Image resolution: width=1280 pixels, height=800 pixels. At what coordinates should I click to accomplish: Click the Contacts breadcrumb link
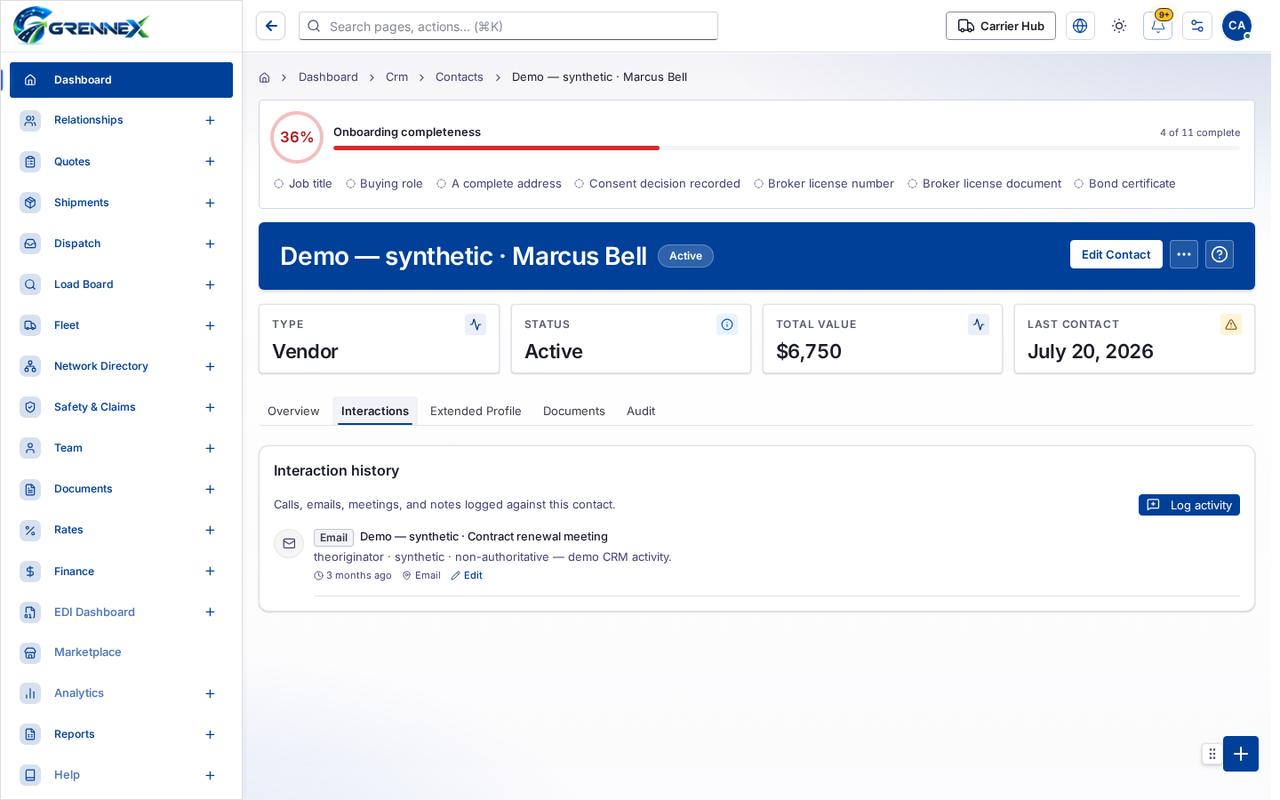tap(459, 77)
